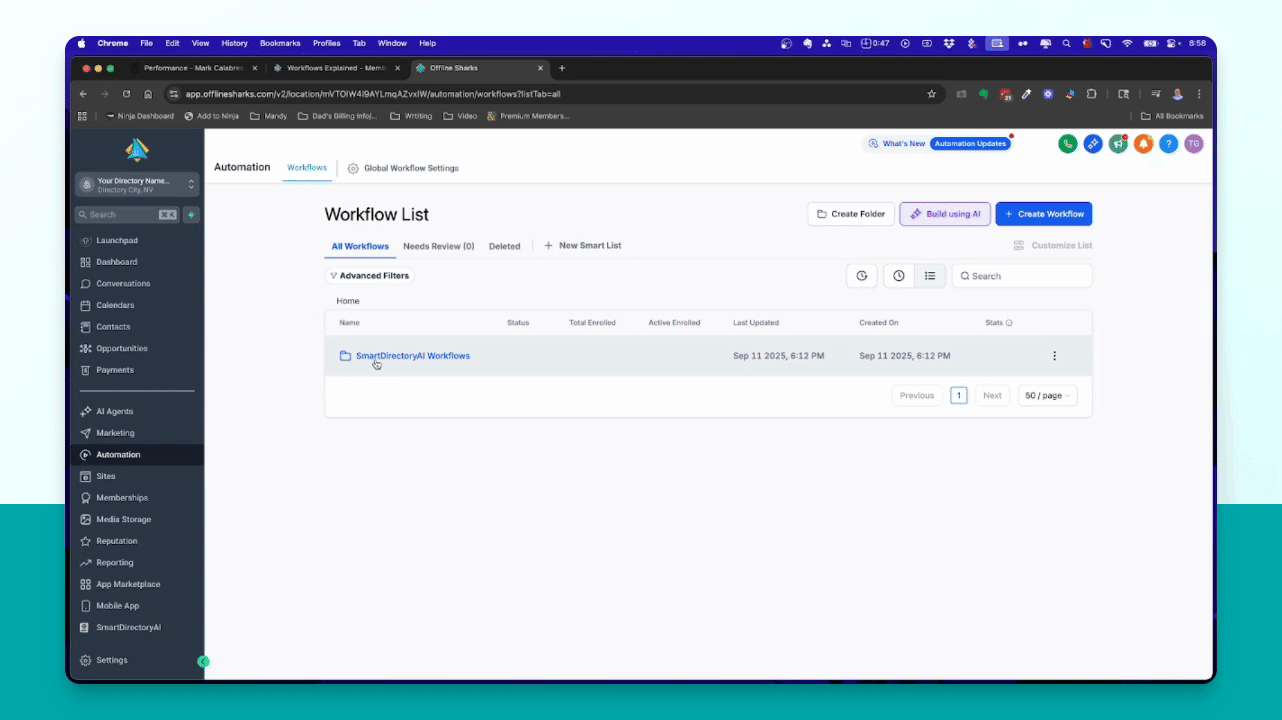Click the Stats column info icon
The width and height of the screenshot is (1282, 720).
[x=1009, y=323]
